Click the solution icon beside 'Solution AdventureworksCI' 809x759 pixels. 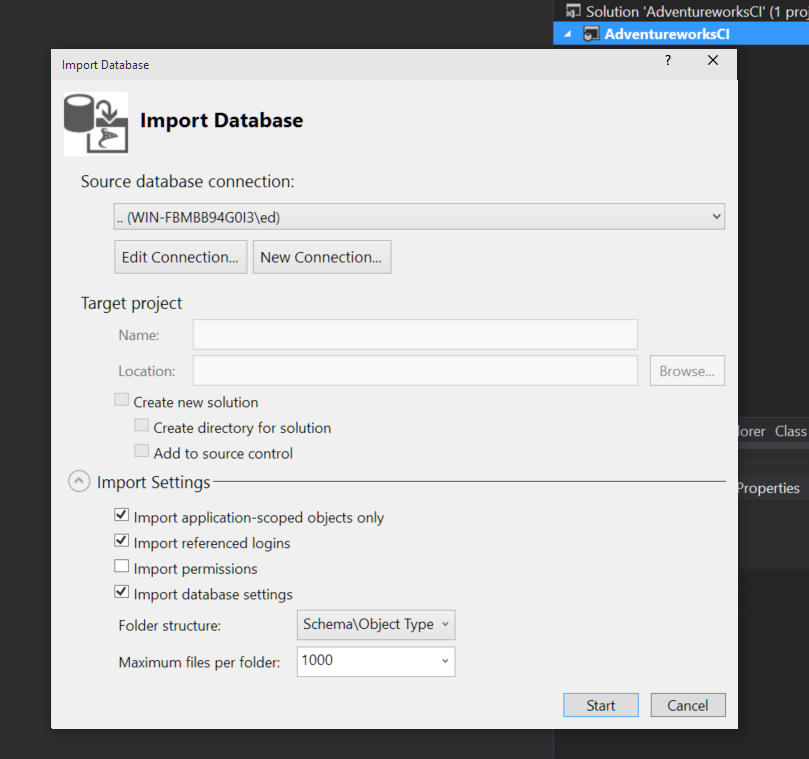tap(572, 11)
